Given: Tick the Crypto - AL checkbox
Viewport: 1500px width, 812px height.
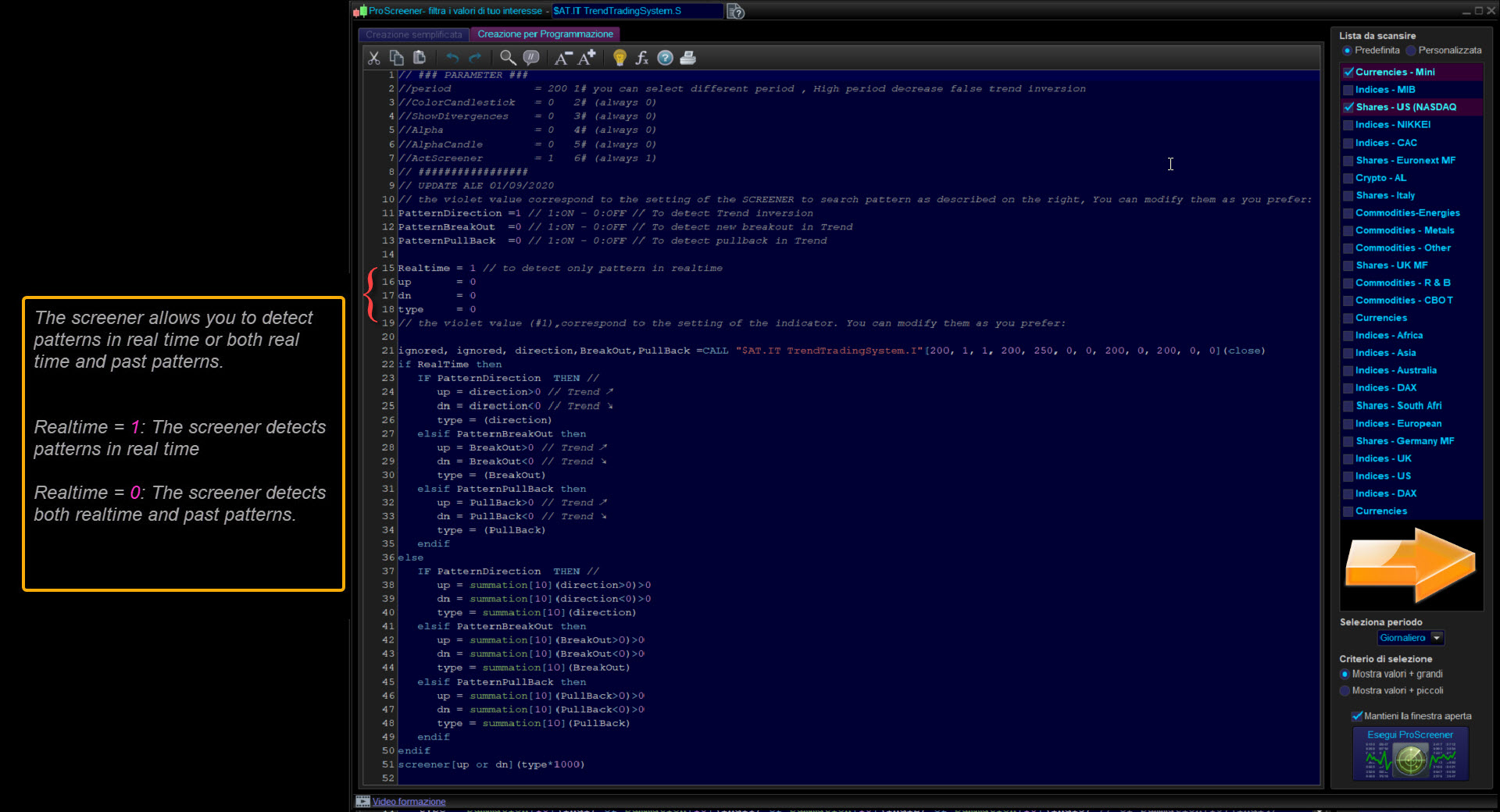Looking at the screenshot, I should coord(1348,178).
